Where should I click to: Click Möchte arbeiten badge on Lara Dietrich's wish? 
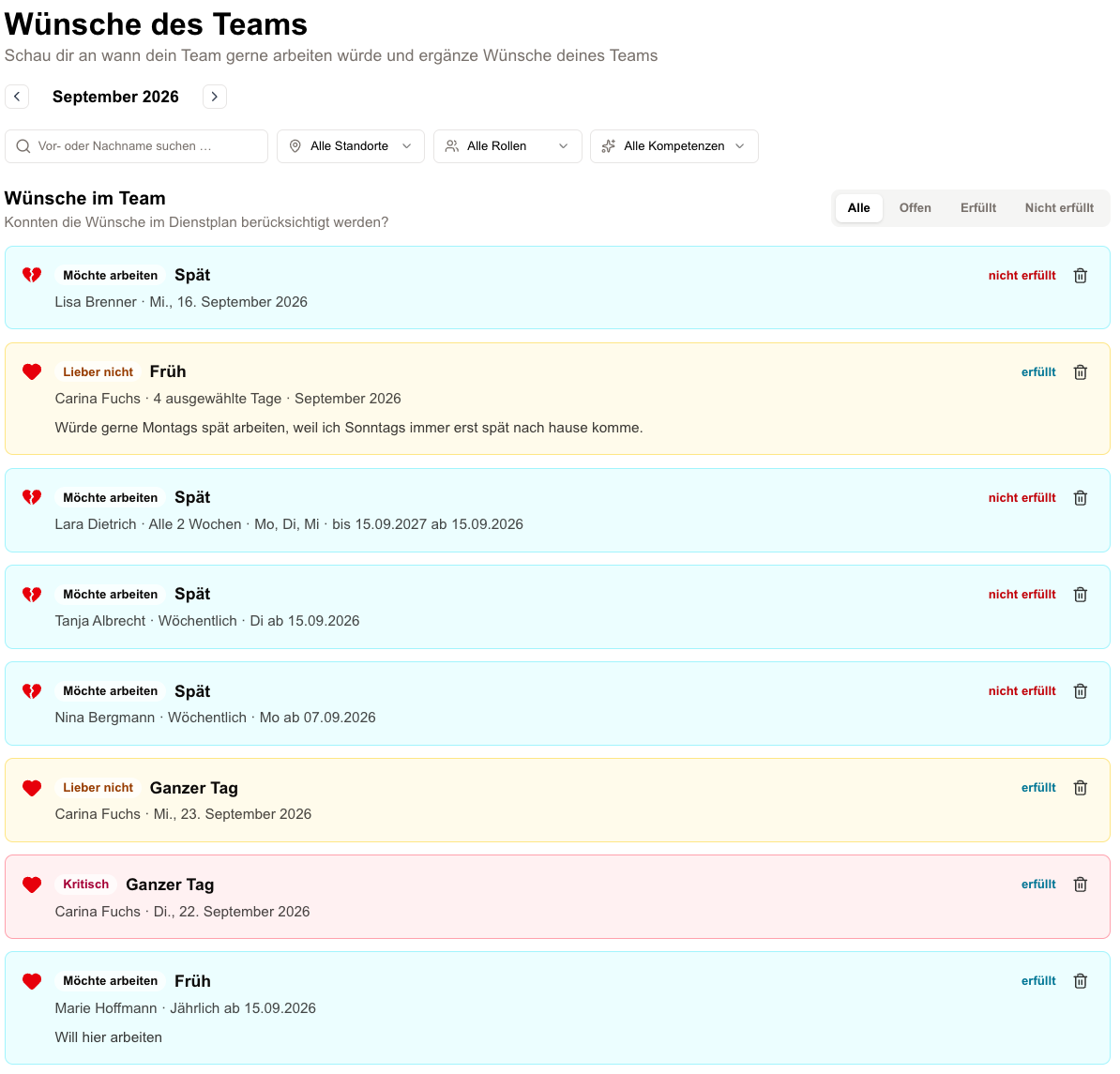[110, 498]
